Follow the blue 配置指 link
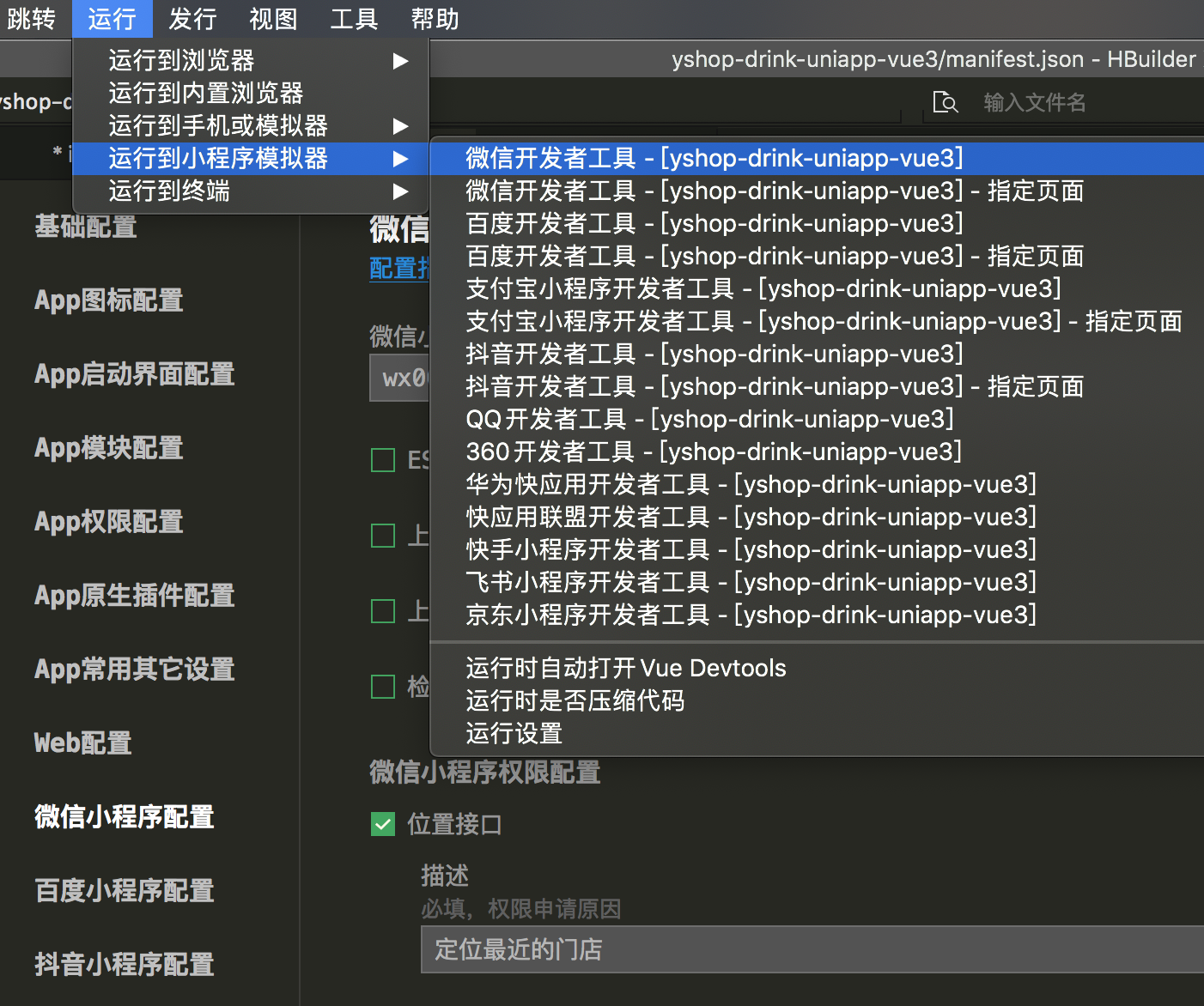 399,268
